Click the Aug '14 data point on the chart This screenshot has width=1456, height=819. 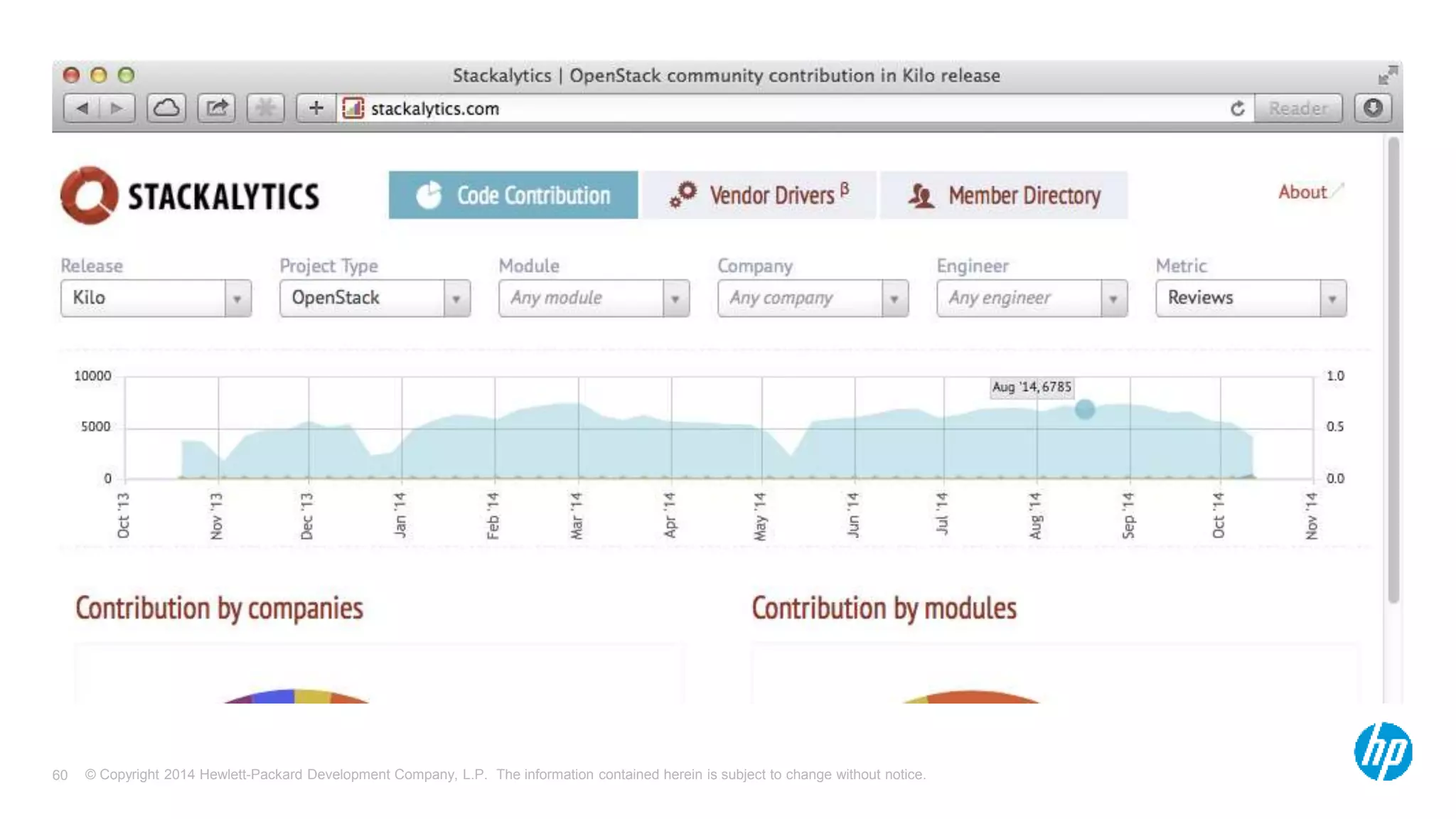coord(1085,409)
